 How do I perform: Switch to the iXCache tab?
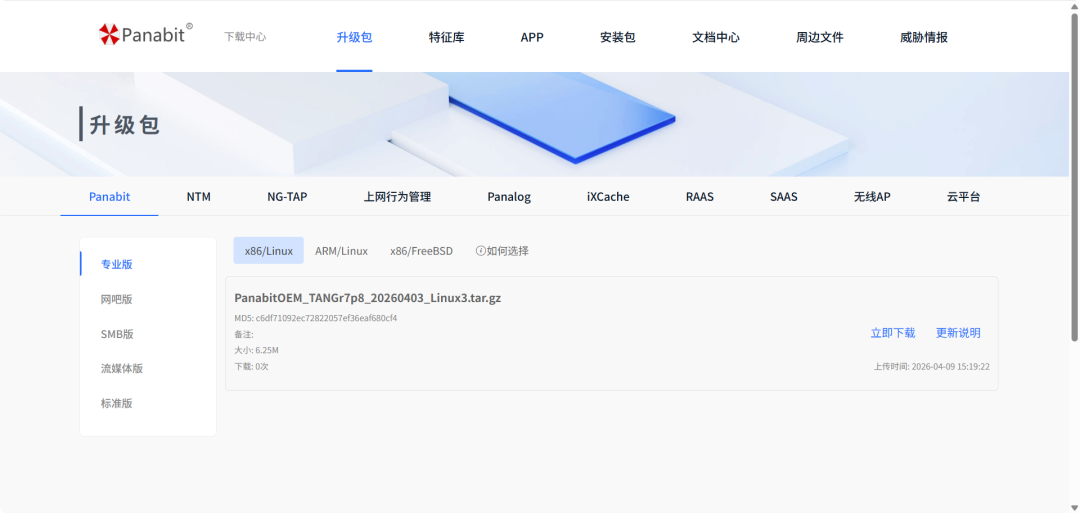[608, 197]
